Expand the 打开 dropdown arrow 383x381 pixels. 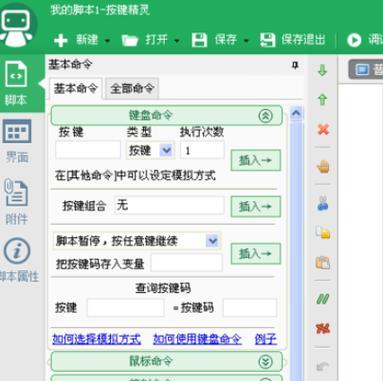(177, 41)
